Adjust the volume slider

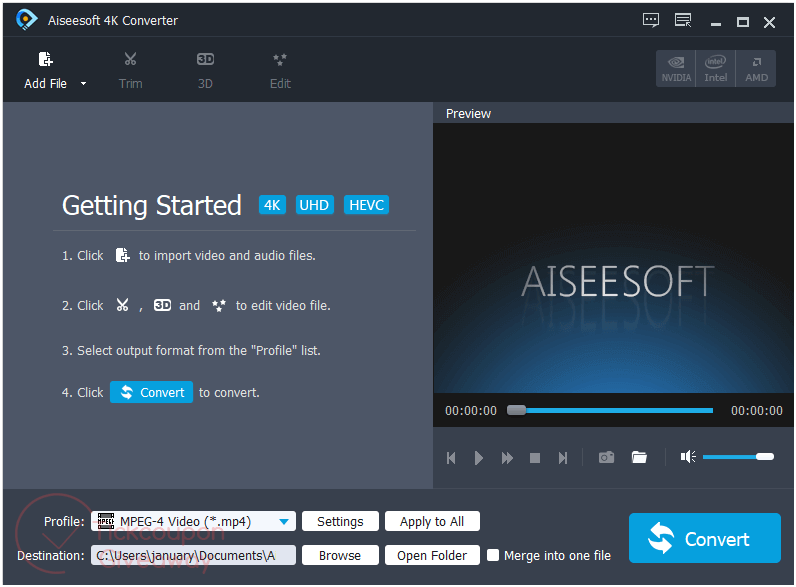(738, 456)
